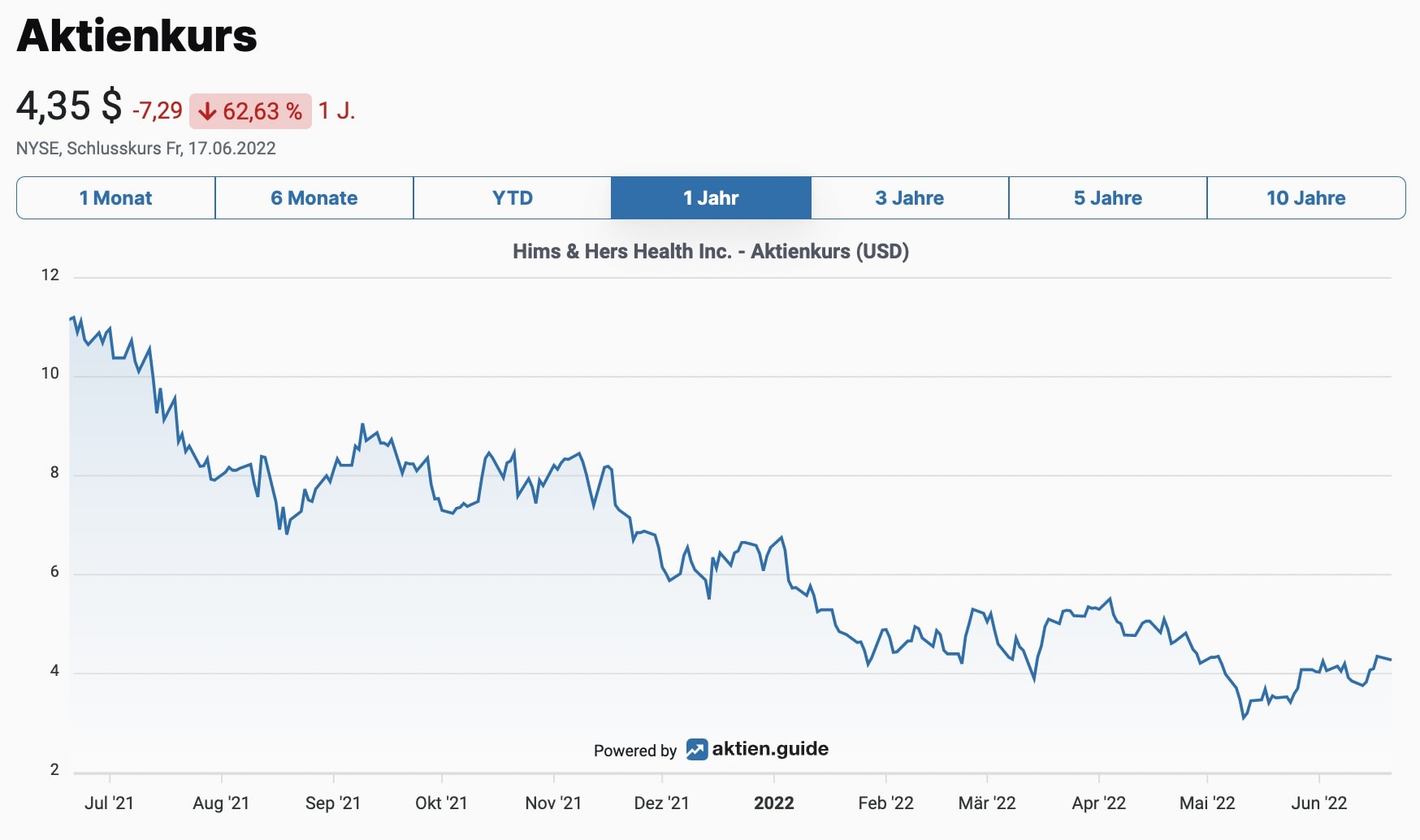Click the price line's Sep '21 peak near 9
1420x840 pixels.
pos(362,424)
